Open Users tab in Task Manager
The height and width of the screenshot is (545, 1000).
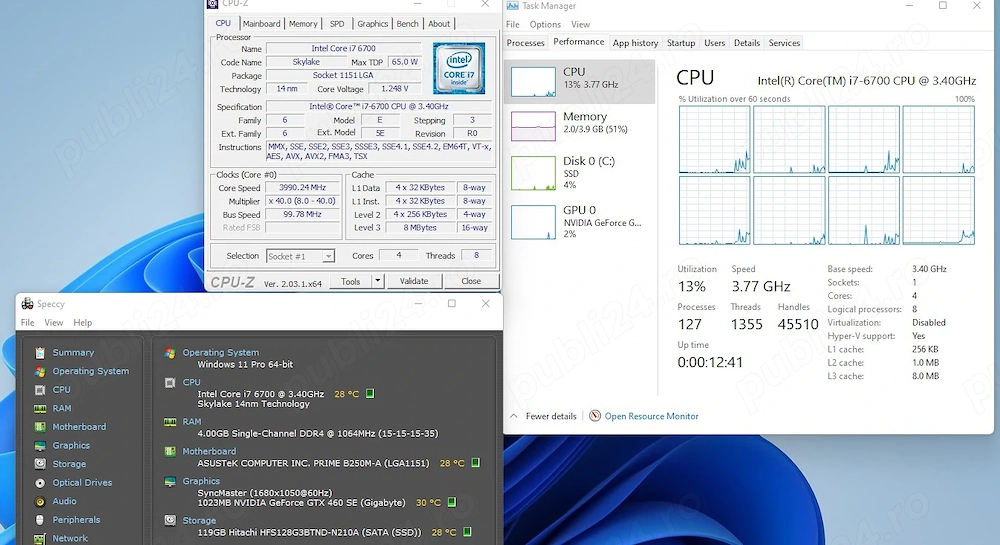coord(714,43)
